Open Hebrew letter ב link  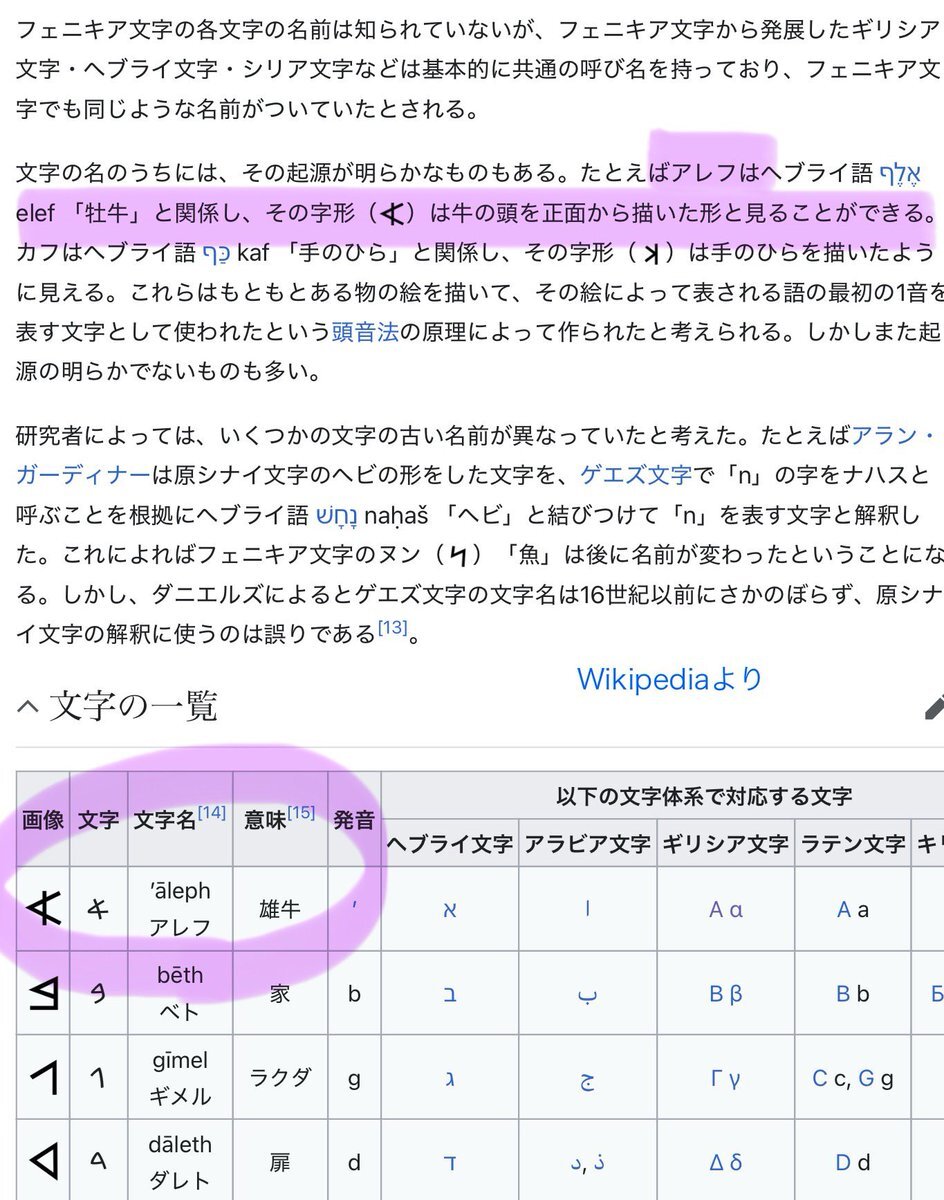449,994
